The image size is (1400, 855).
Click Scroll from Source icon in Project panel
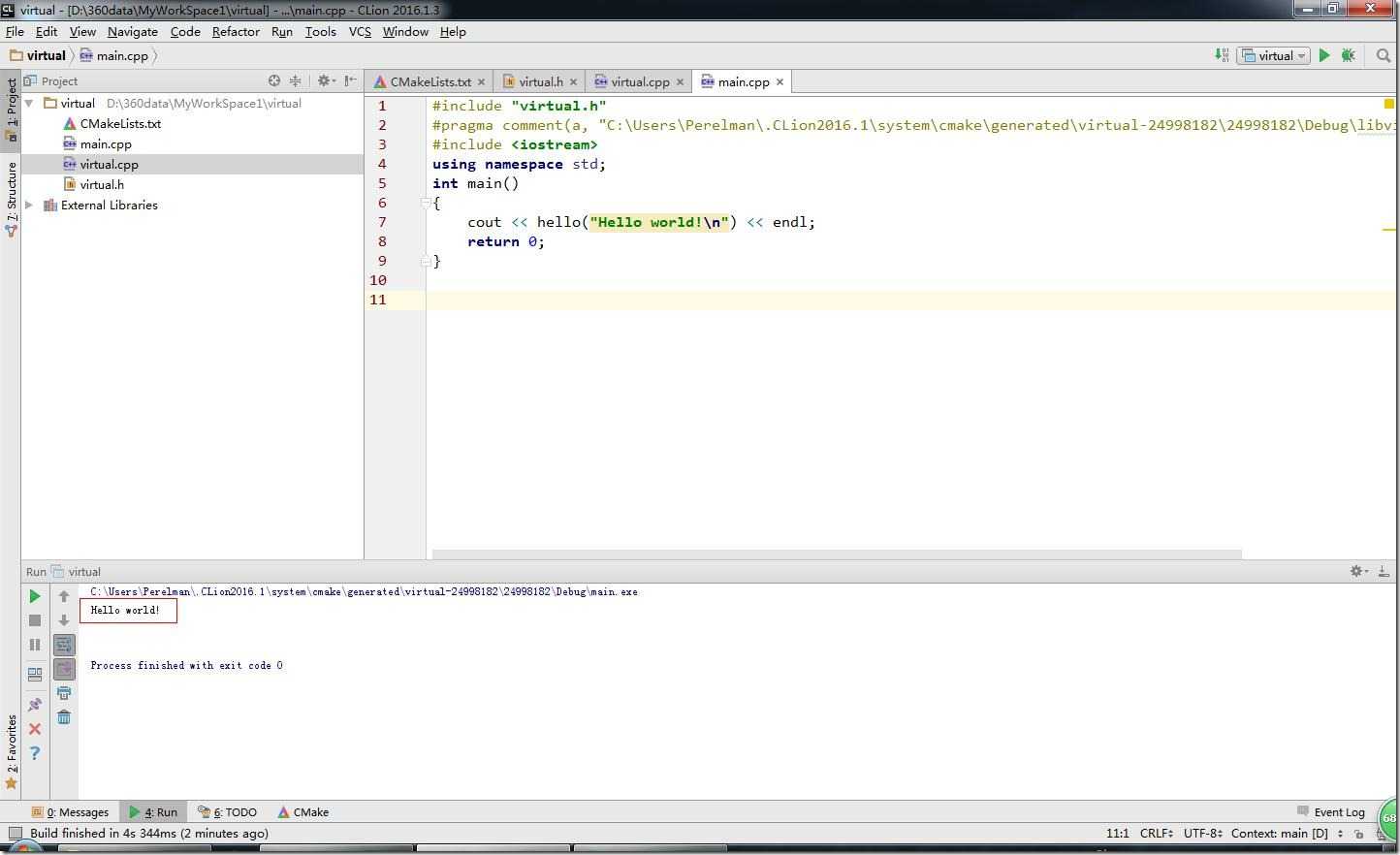pos(274,81)
